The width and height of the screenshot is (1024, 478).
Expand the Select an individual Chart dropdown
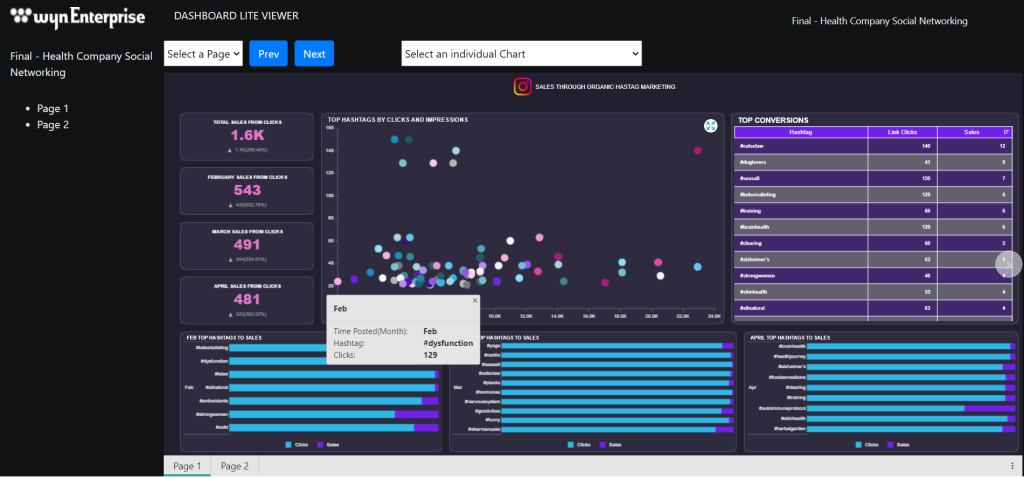[x=521, y=54]
